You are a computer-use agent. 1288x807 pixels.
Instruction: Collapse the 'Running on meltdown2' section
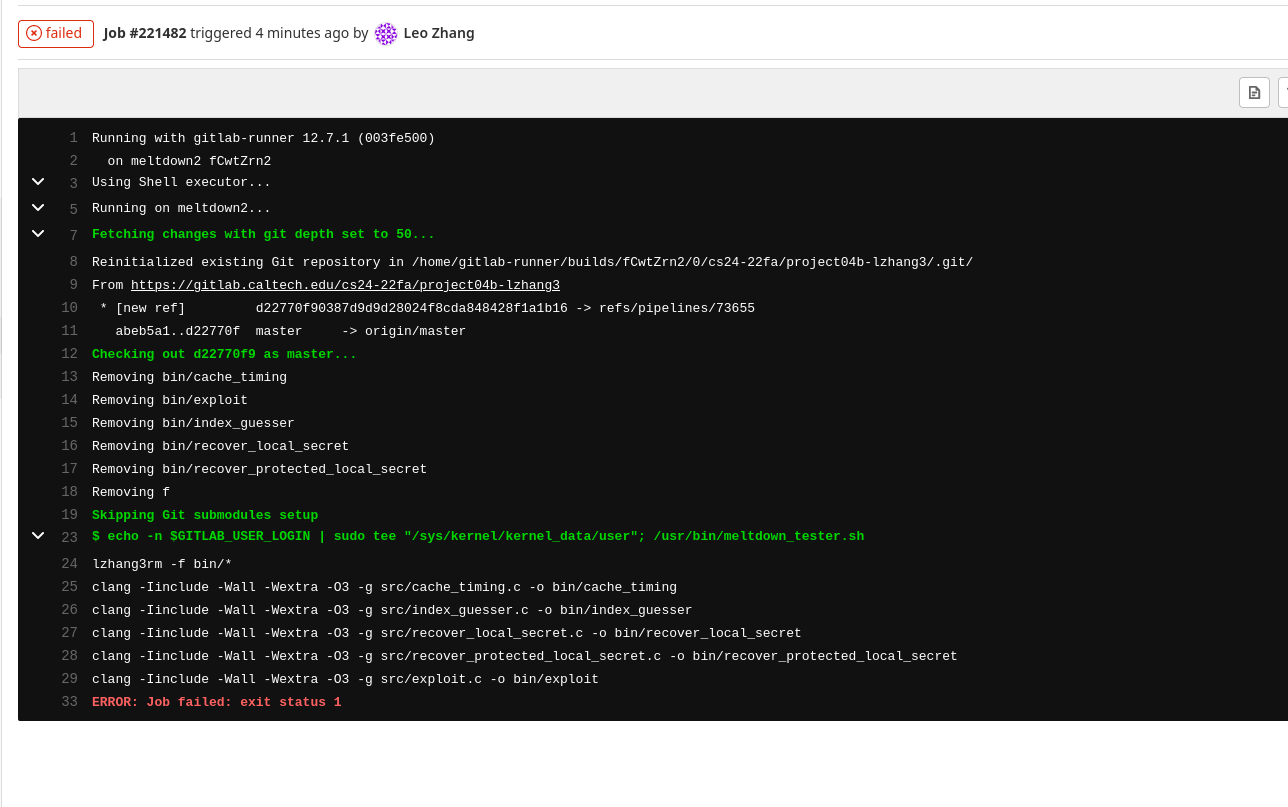[x=38, y=208]
